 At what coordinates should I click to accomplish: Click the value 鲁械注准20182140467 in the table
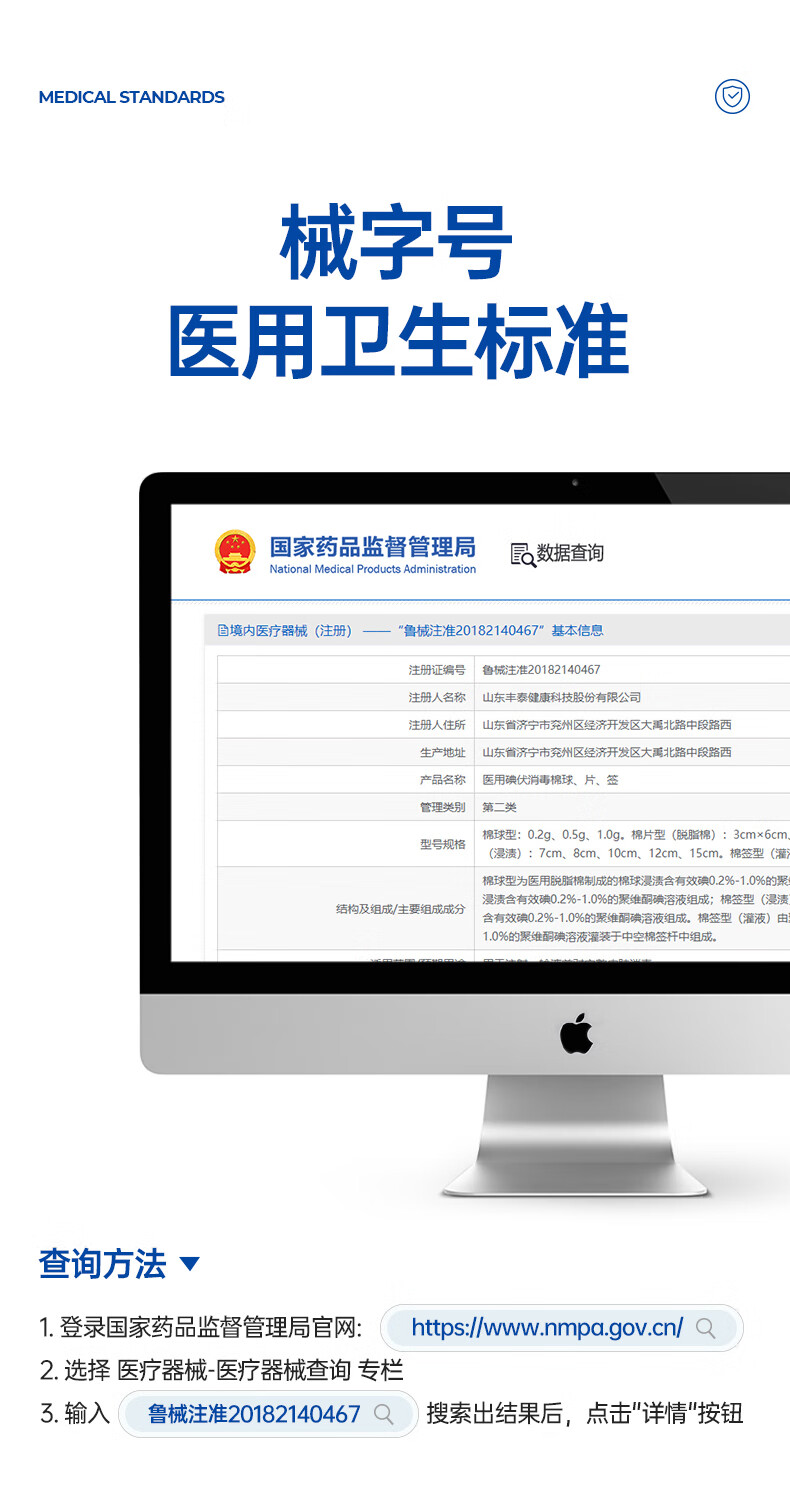point(541,670)
